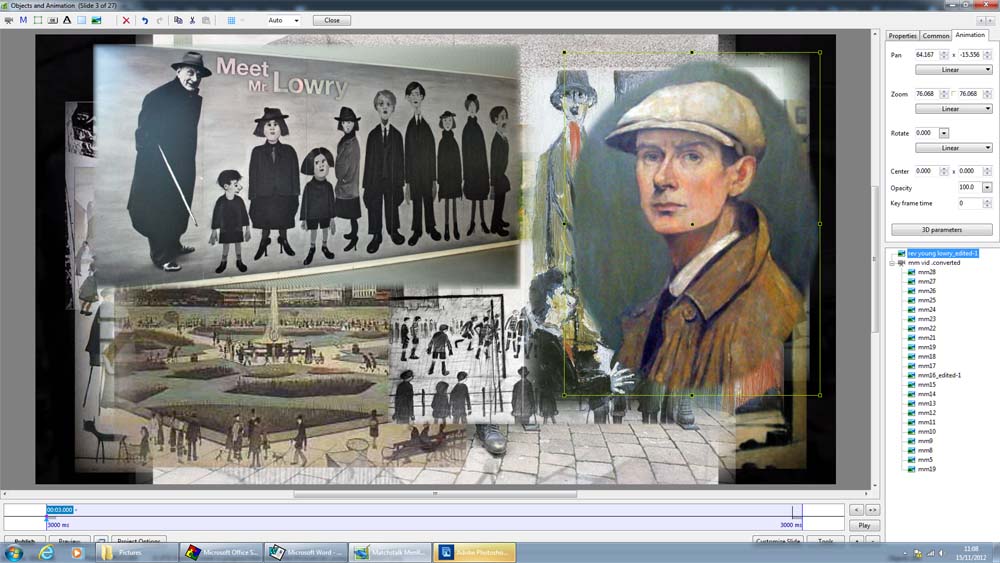Click the Mask (M) toolbar icon
This screenshot has height=563, width=1000.
23,20
